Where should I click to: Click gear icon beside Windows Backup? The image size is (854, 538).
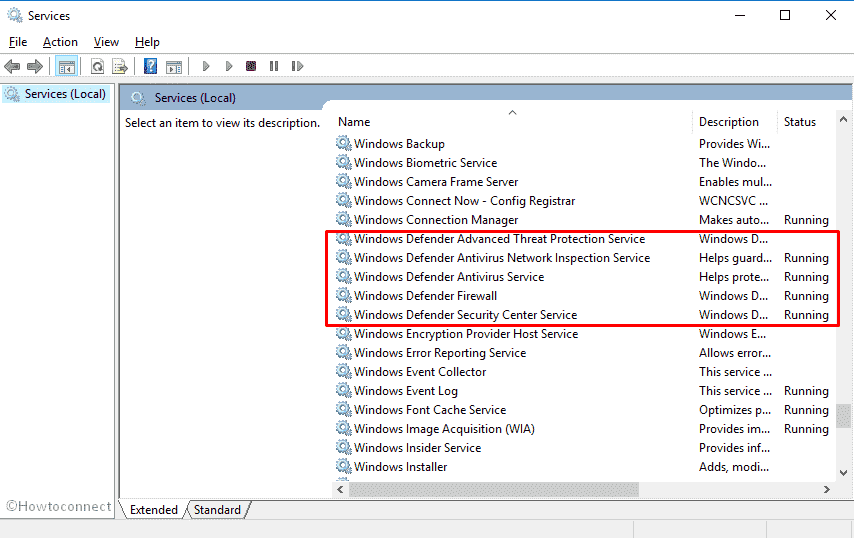pos(344,143)
